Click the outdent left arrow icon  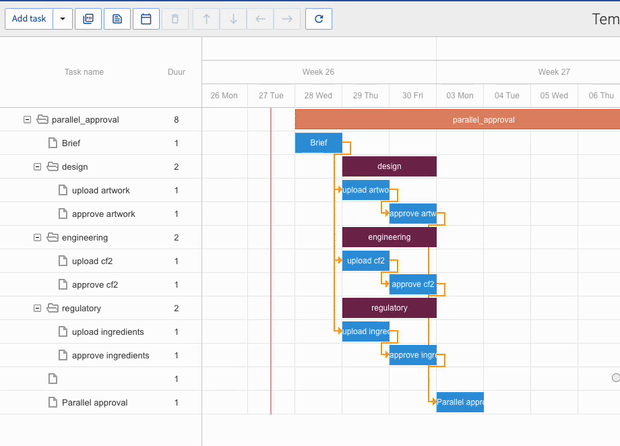click(260, 19)
